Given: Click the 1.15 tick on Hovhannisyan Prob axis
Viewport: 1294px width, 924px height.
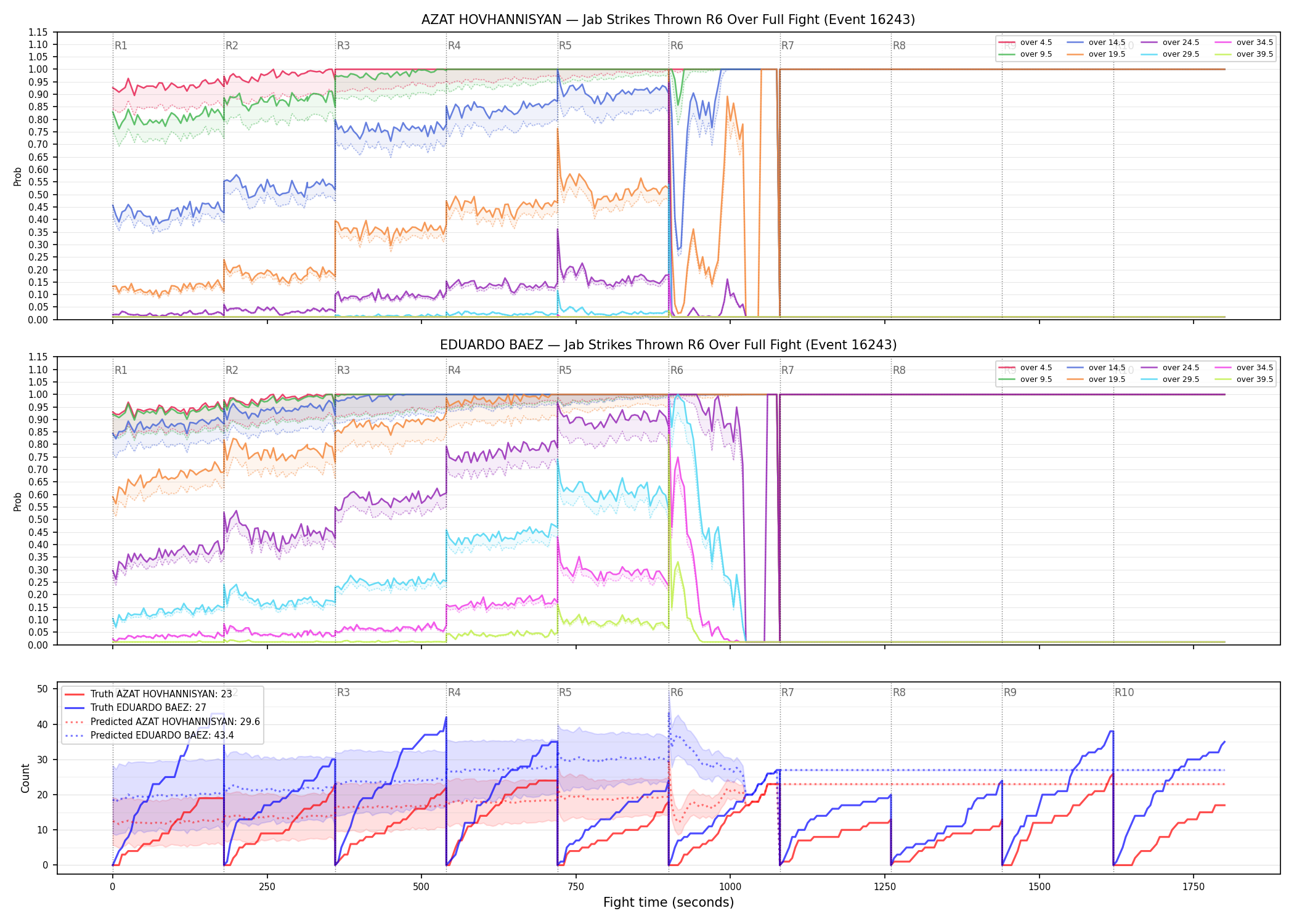Looking at the screenshot, I should (x=38, y=32).
